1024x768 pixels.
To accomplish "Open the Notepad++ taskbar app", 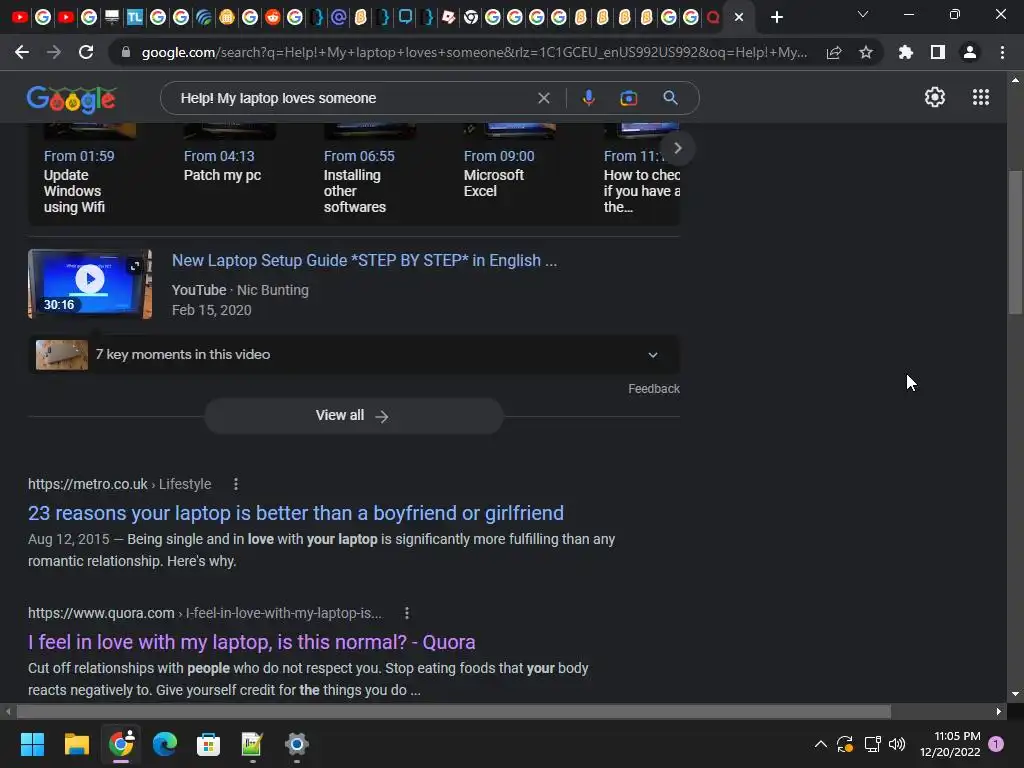I will click(x=252, y=744).
